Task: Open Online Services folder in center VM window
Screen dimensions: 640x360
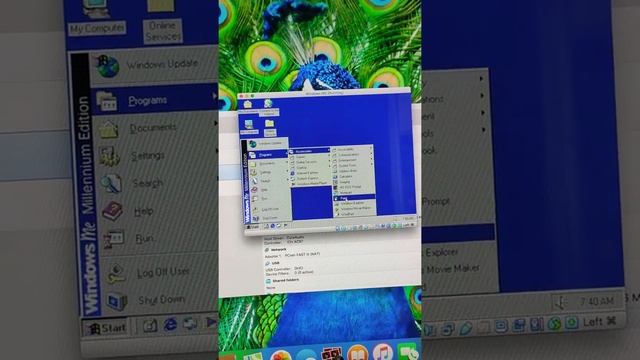Action: 270,127
